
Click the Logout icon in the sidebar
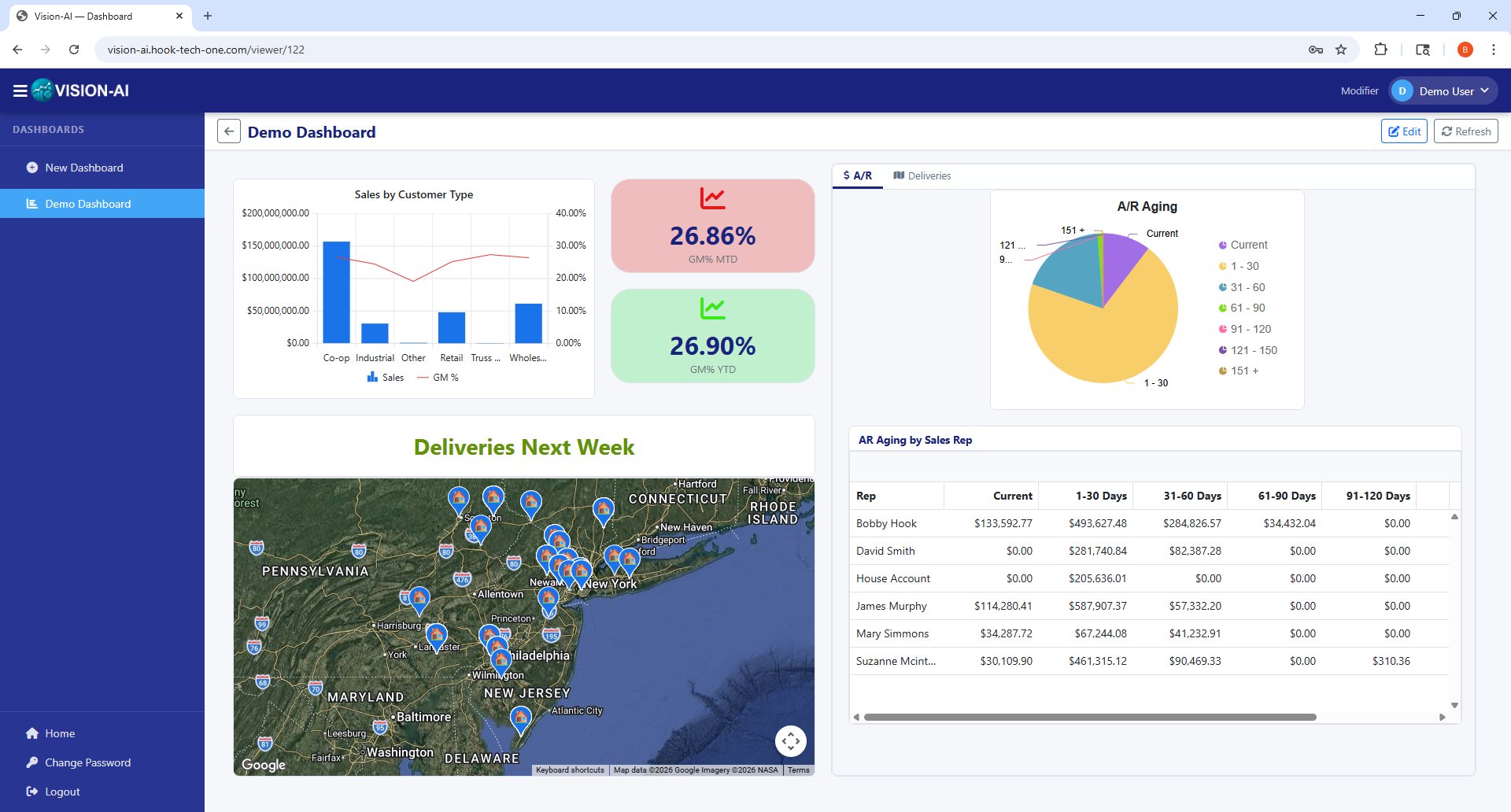pos(32,792)
